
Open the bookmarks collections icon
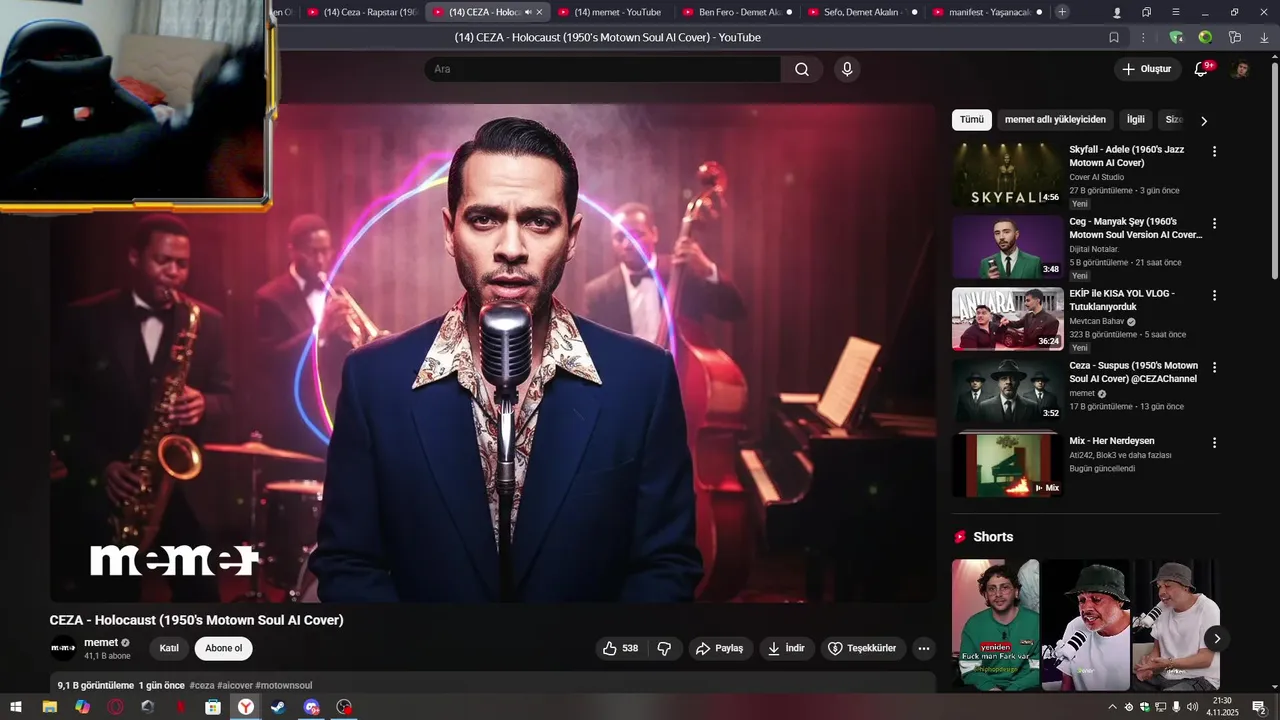point(1146,12)
